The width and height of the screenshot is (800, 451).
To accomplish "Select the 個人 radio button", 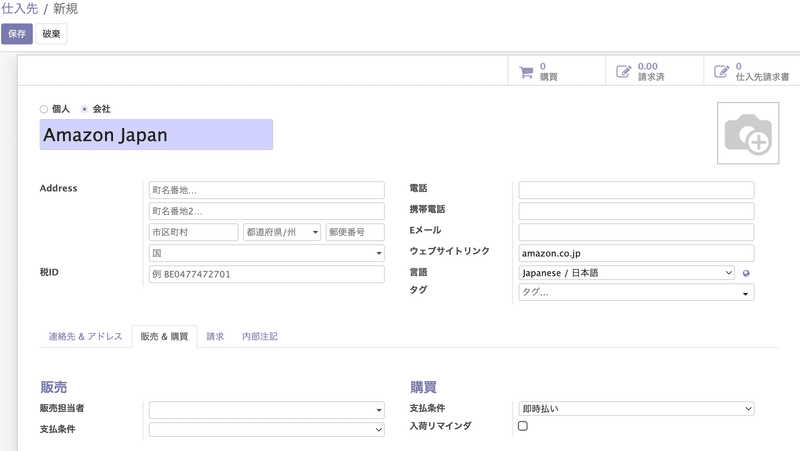I will click(x=44, y=109).
